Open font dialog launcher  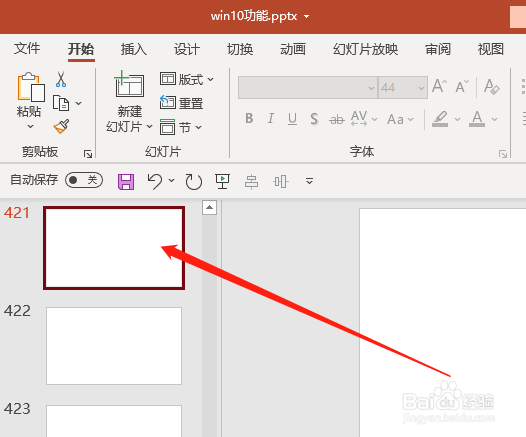tap(503, 154)
